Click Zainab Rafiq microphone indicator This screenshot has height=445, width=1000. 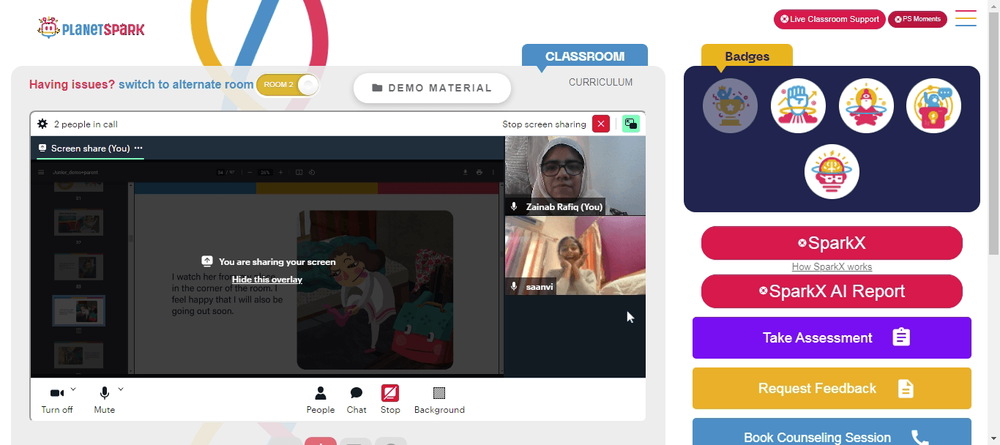tap(514, 207)
